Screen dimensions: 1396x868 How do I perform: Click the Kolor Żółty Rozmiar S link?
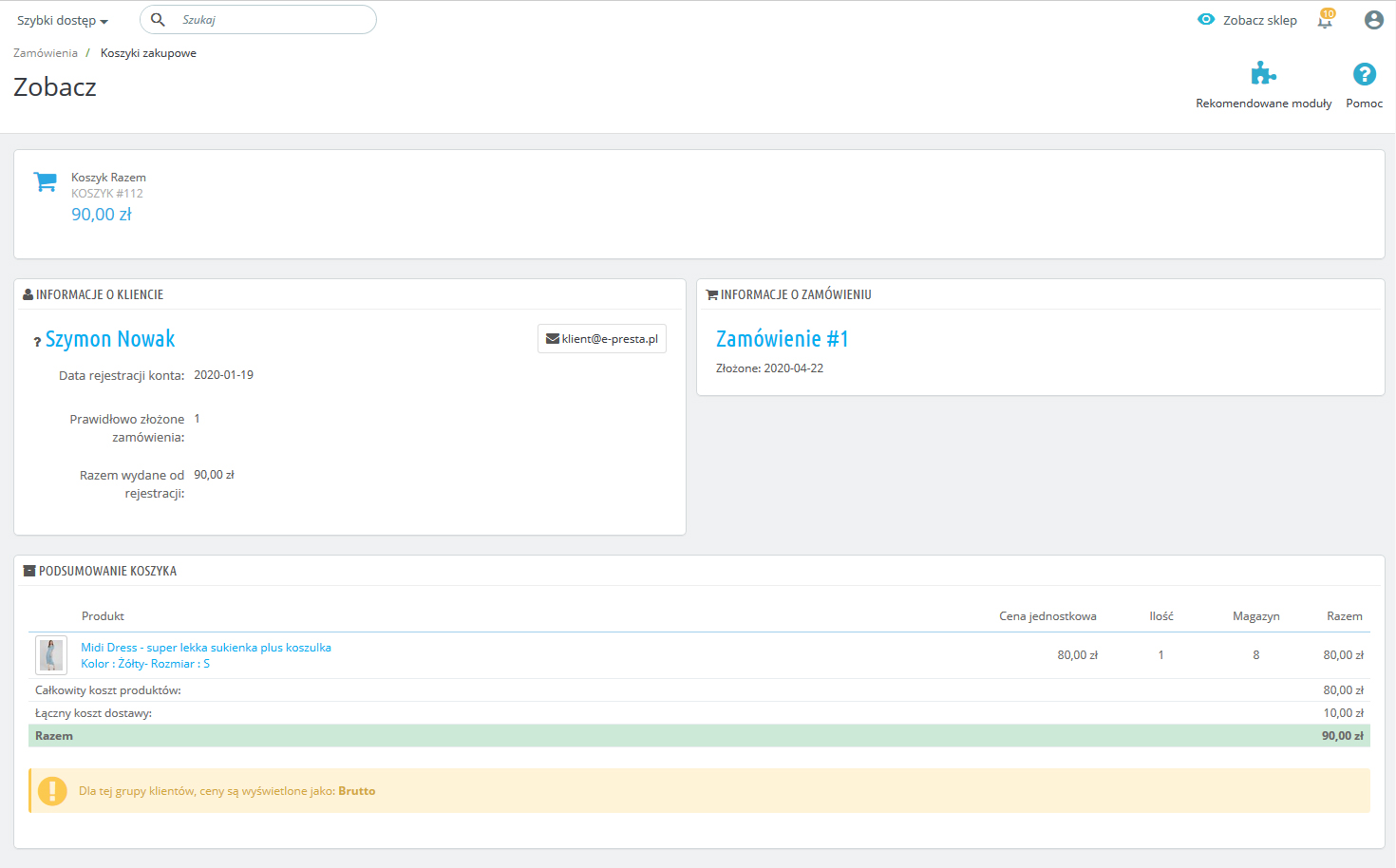coord(145,664)
